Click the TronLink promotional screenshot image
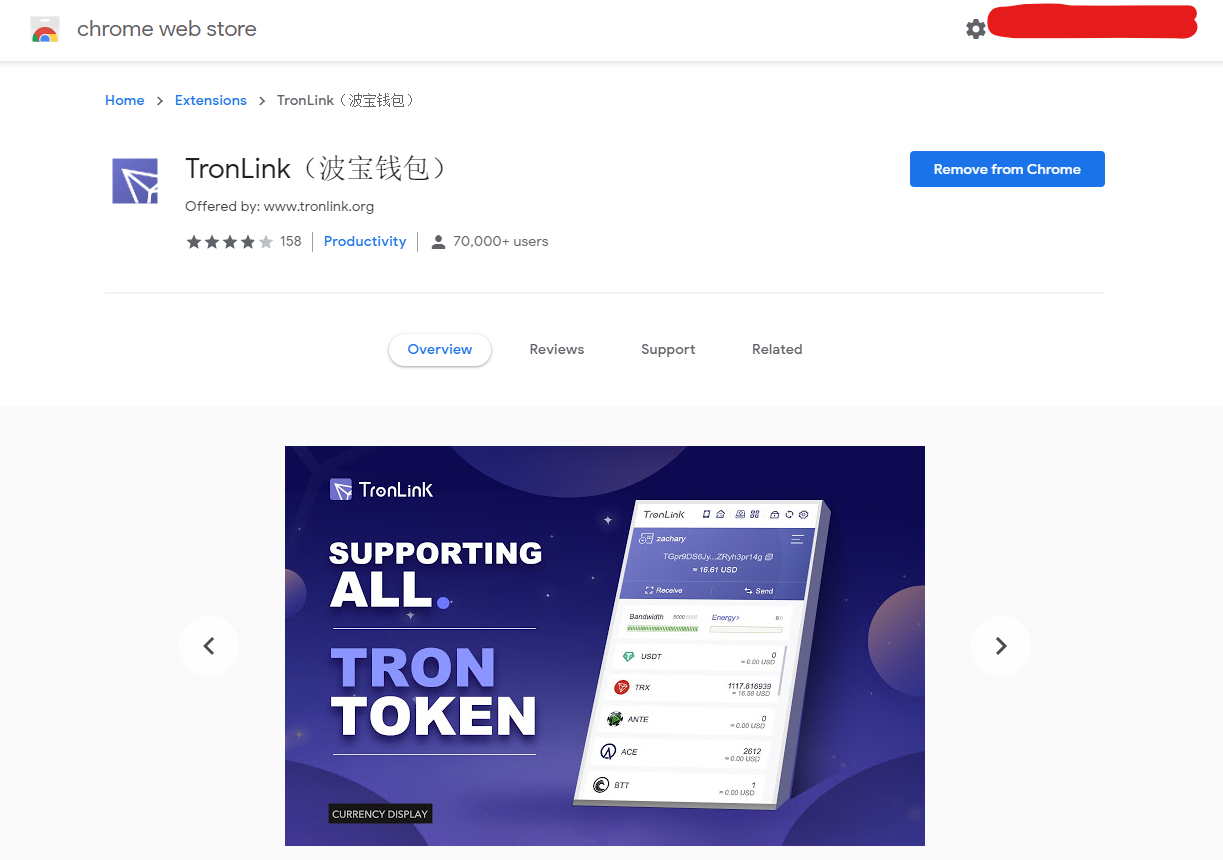1223x860 pixels. click(x=605, y=646)
